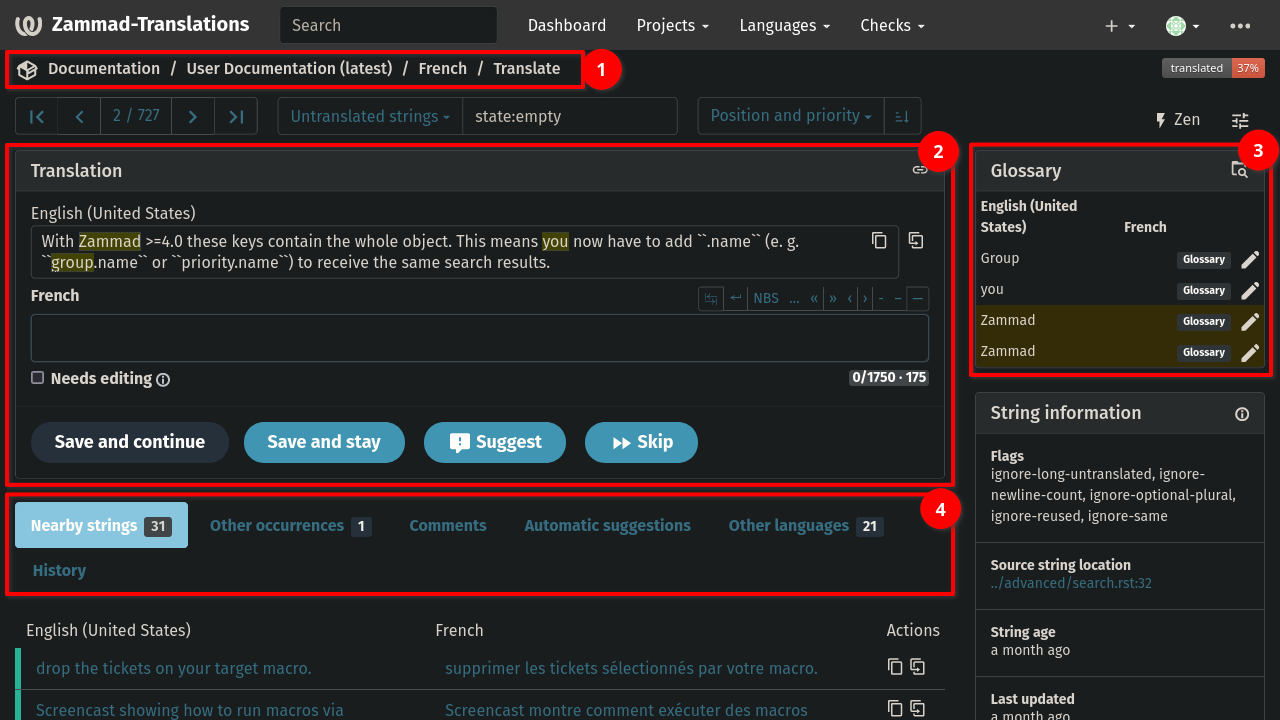Screen dimensions: 1280x720
Task: Go to the first string
Action: (x=37, y=116)
